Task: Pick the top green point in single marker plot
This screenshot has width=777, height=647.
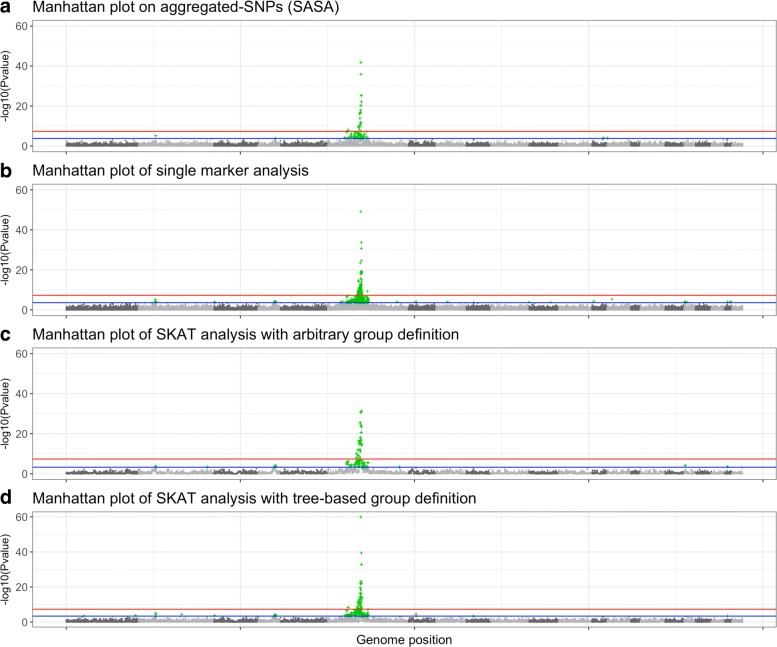Action: pos(360,211)
